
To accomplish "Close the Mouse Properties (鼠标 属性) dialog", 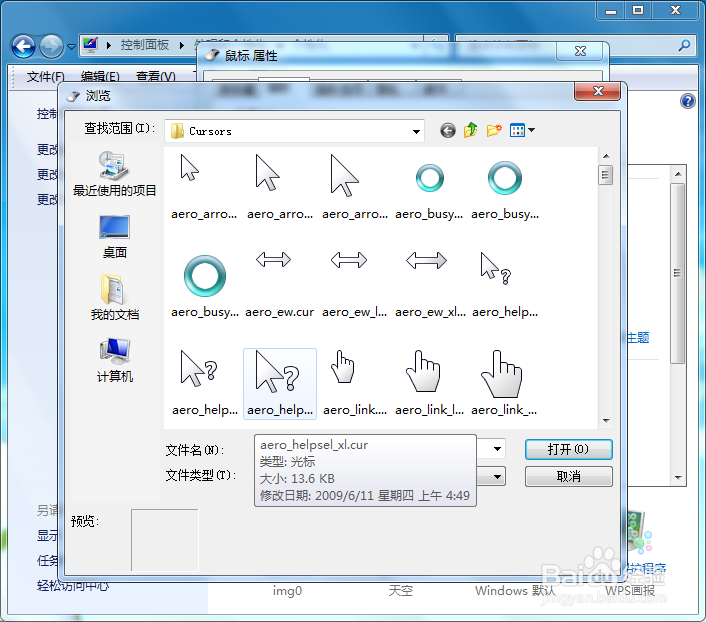I will pyautogui.click(x=580, y=51).
